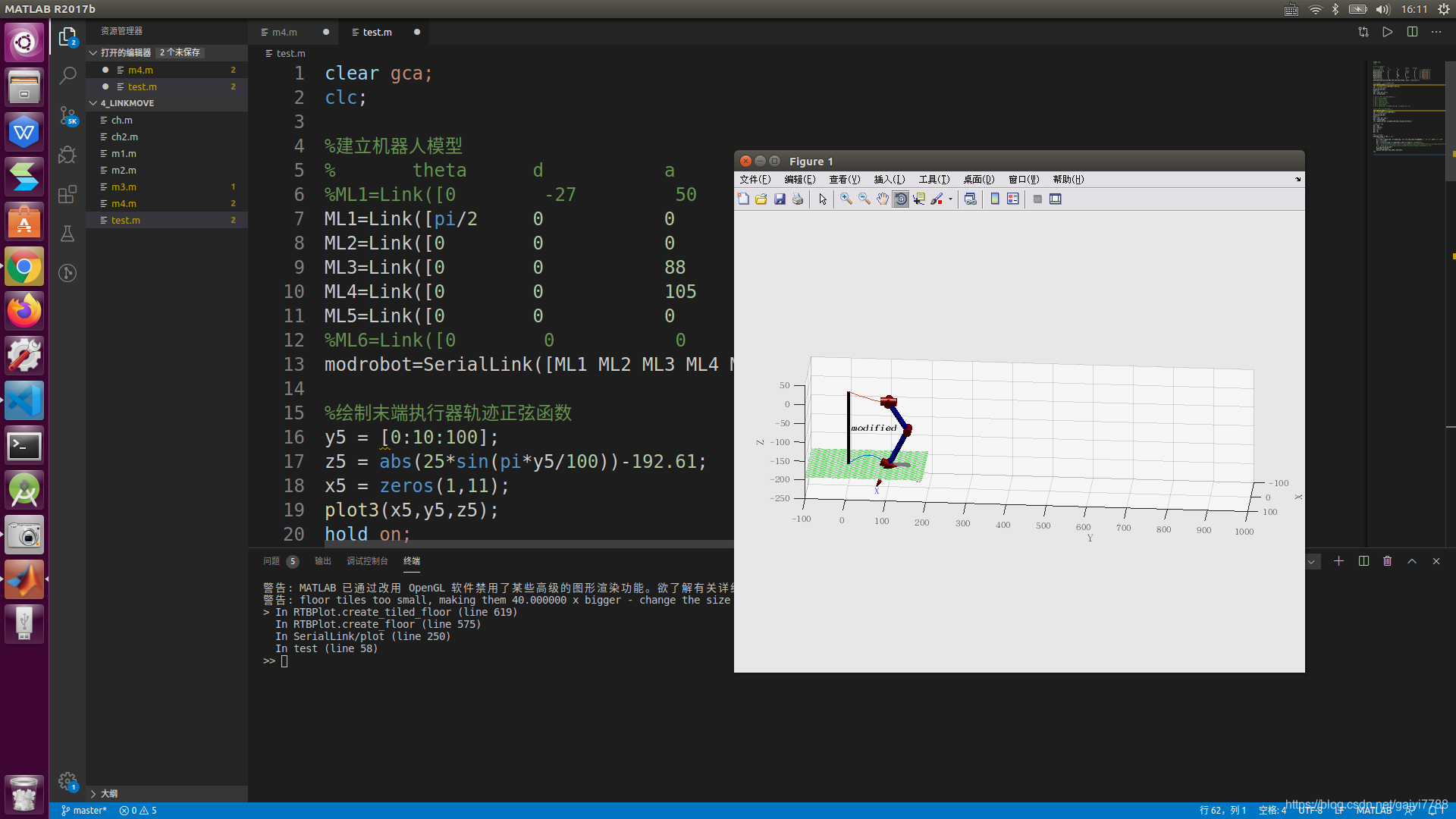Change language mode MATLAB in status bar
Screen dimensions: 1456x819
coord(1374,811)
